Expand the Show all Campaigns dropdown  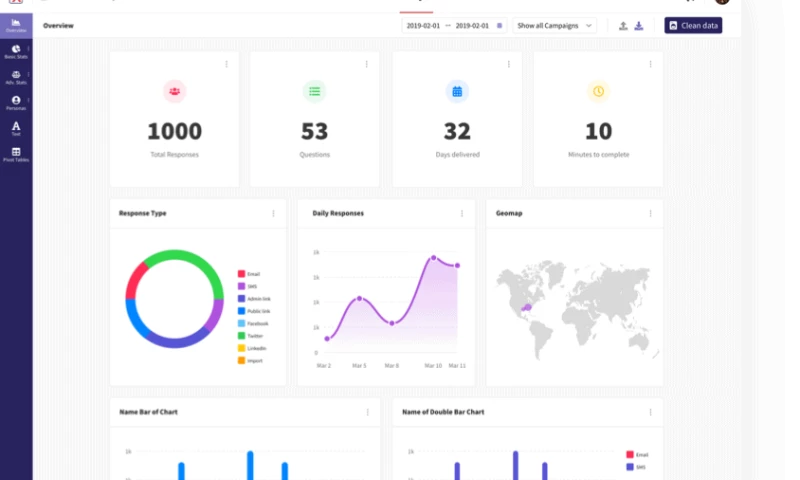pyautogui.click(x=554, y=25)
